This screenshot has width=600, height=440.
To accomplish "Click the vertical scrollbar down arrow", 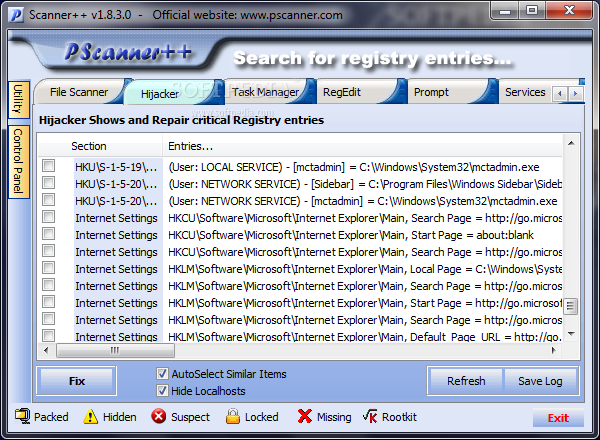I will pos(571,334).
